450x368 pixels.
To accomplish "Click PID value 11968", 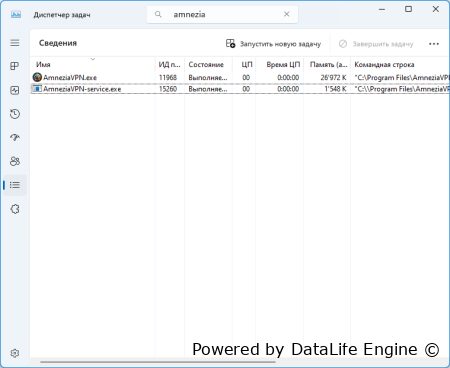I will pyautogui.click(x=168, y=77).
